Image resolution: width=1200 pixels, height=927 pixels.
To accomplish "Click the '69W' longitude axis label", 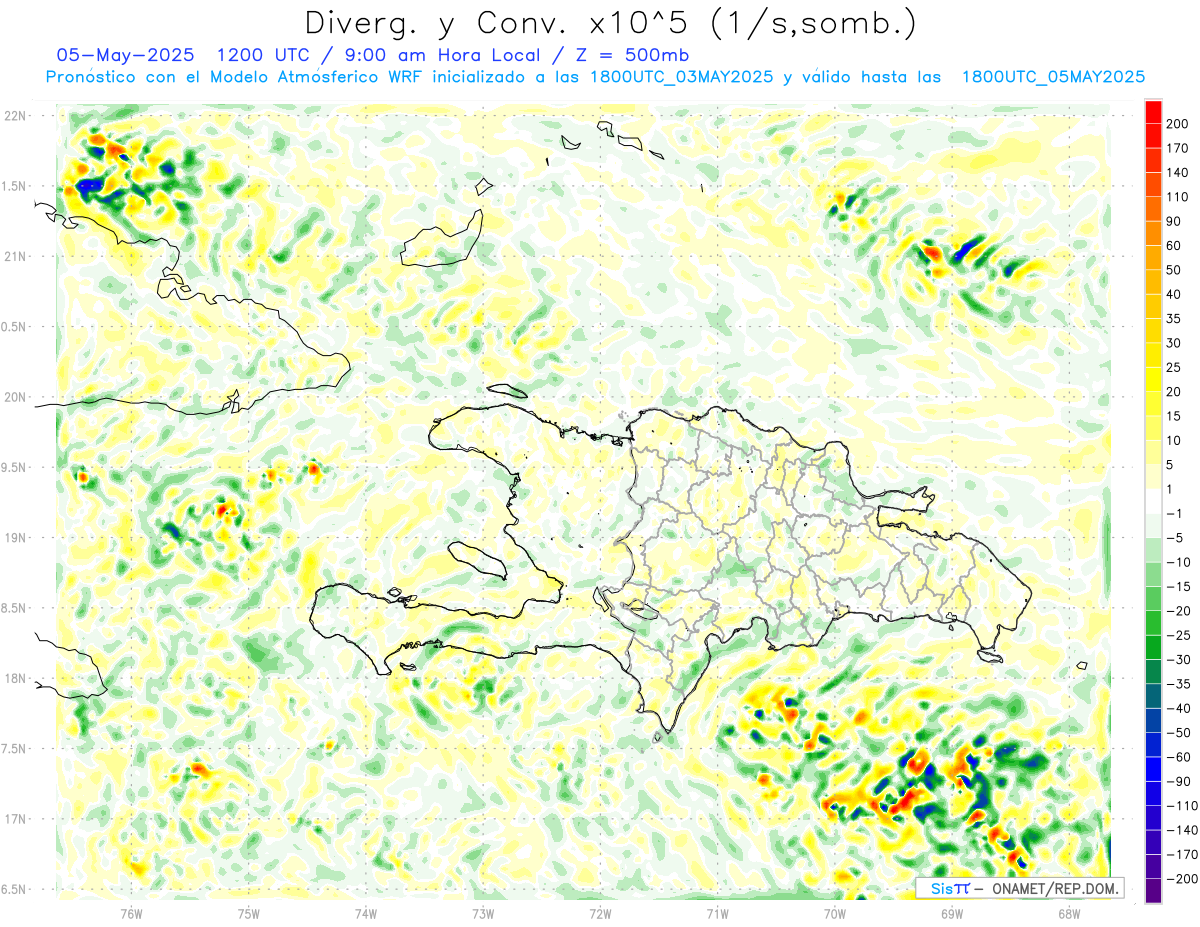I will (952, 912).
